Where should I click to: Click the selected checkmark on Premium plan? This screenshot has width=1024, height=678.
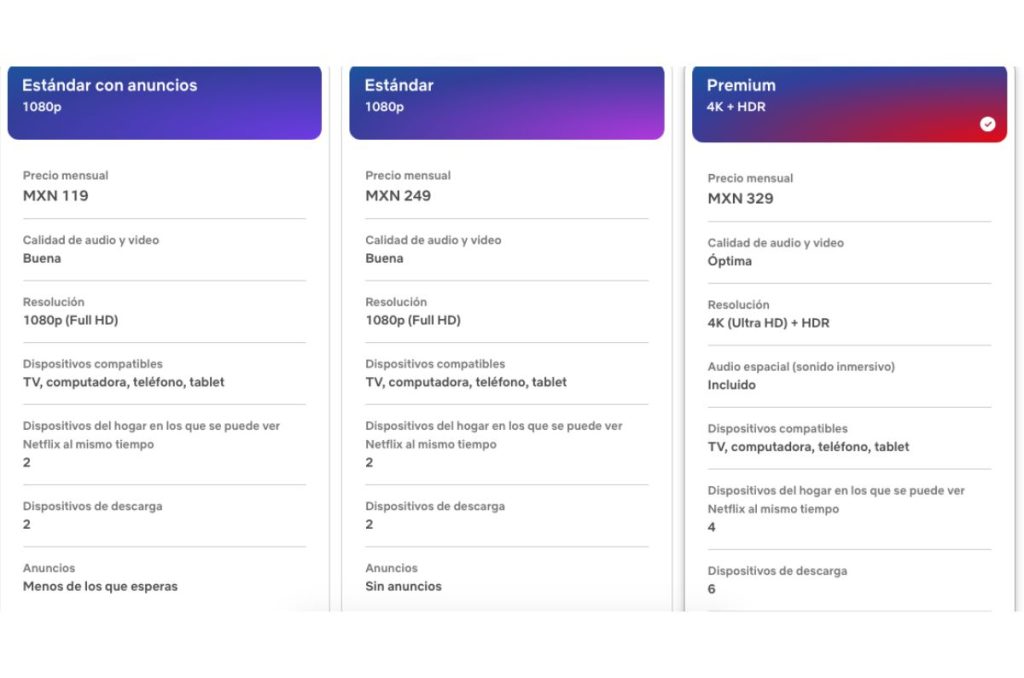coord(988,124)
